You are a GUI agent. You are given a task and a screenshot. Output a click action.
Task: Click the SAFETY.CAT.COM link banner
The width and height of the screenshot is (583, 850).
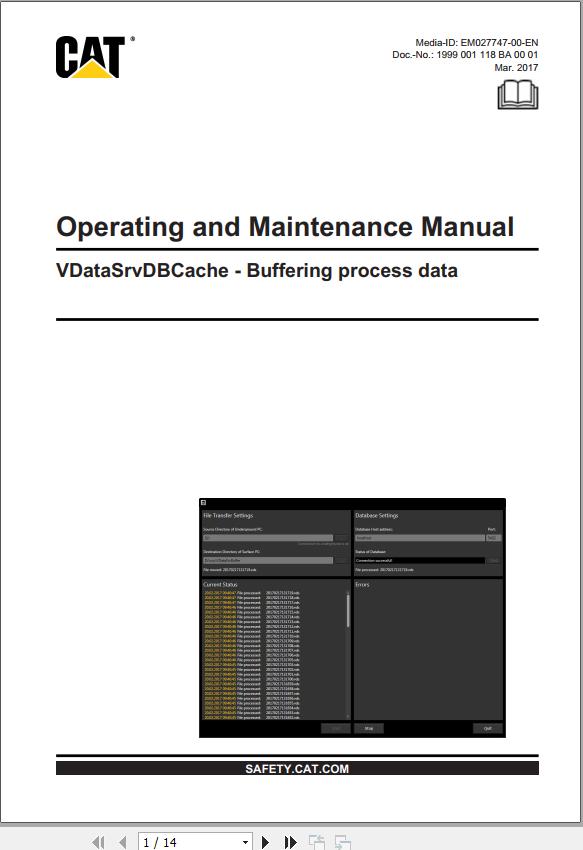297,768
